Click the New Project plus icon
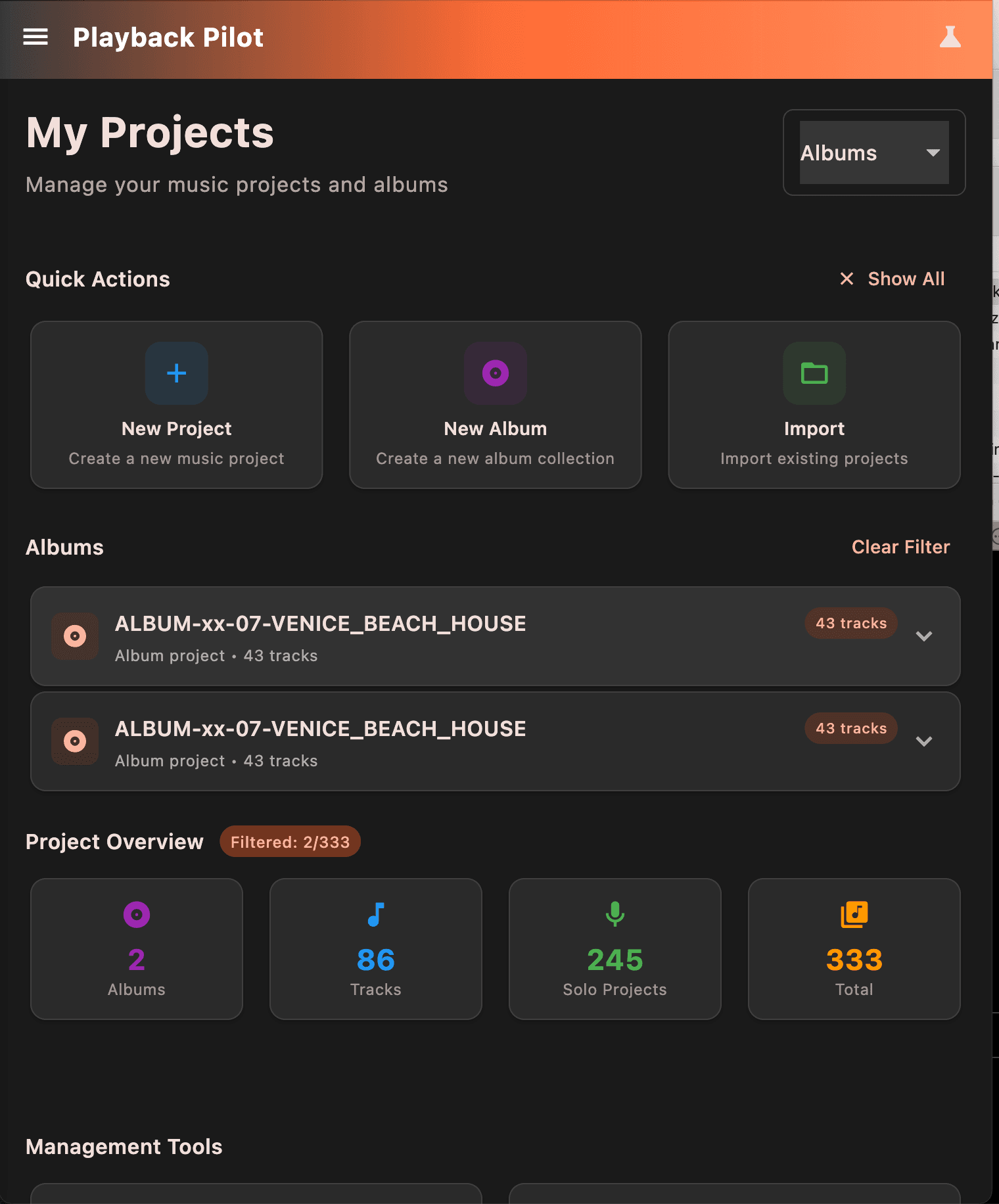 (176, 373)
